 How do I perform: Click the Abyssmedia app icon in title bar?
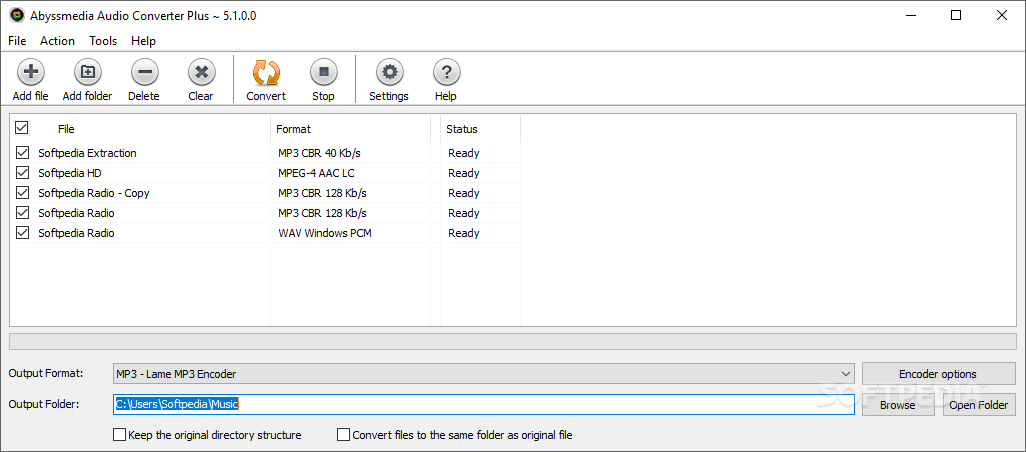pos(17,16)
